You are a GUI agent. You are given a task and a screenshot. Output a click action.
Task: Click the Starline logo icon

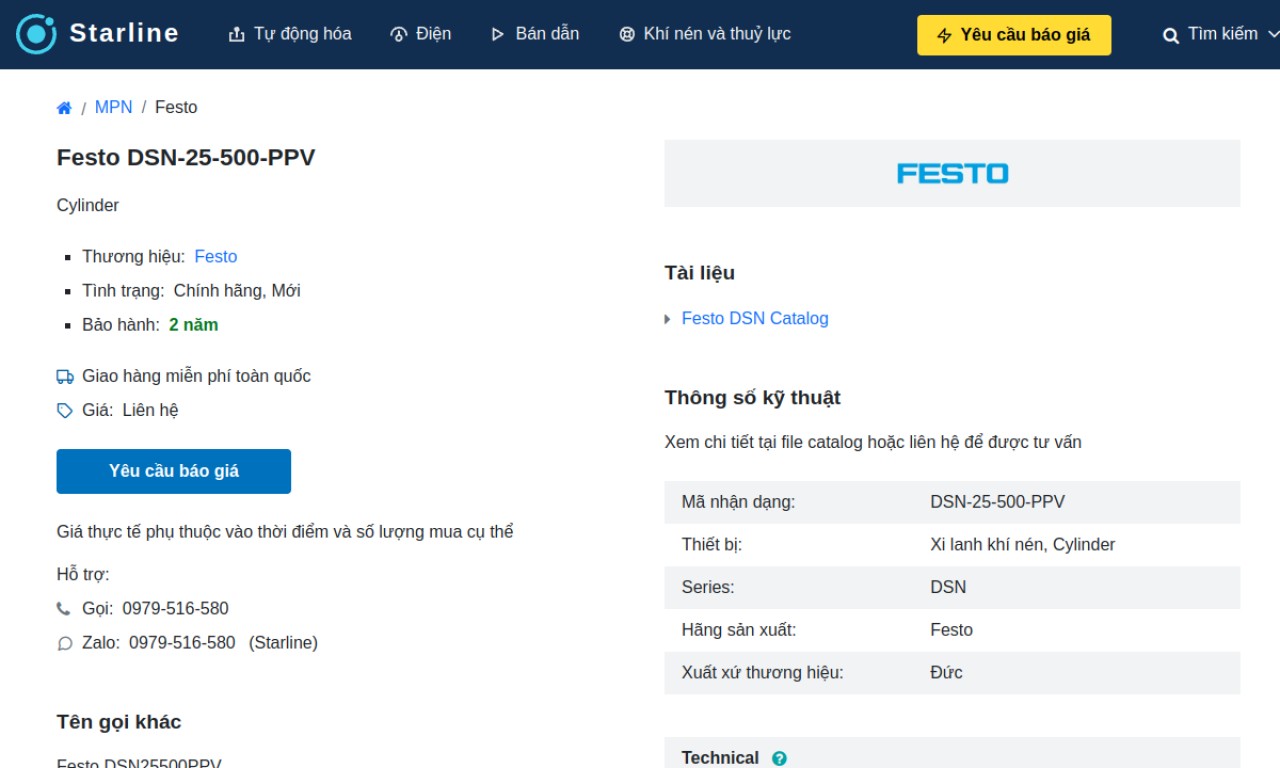click(x=37, y=34)
